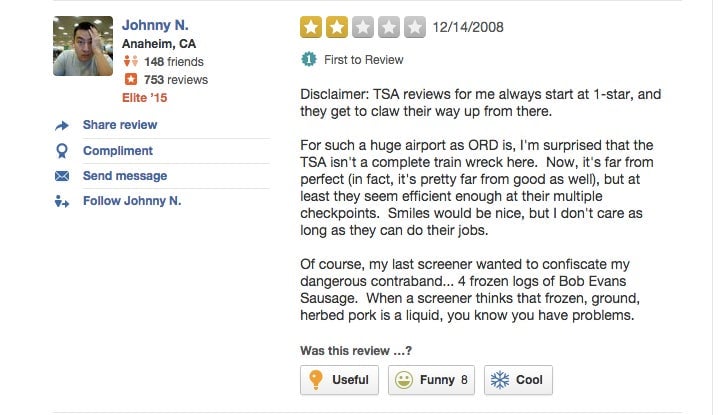Screen dimensions: 718x415
Task: Vote this review as Funny
Action: click(431, 380)
